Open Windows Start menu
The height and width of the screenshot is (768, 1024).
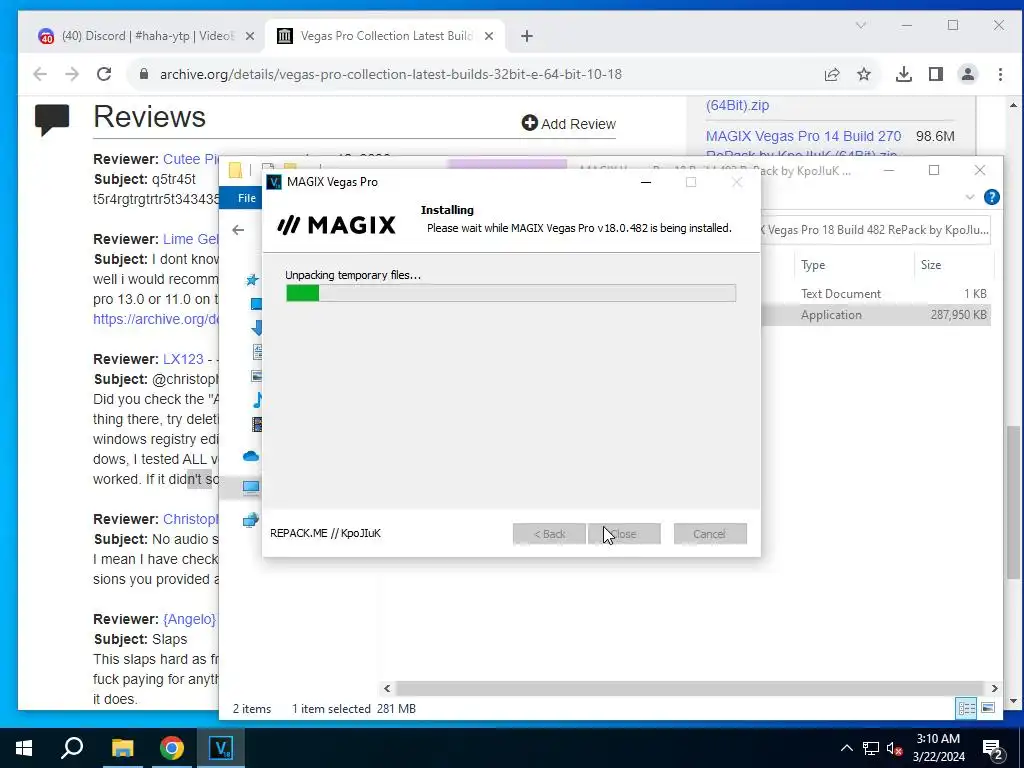pyautogui.click(x=24, y=748)
